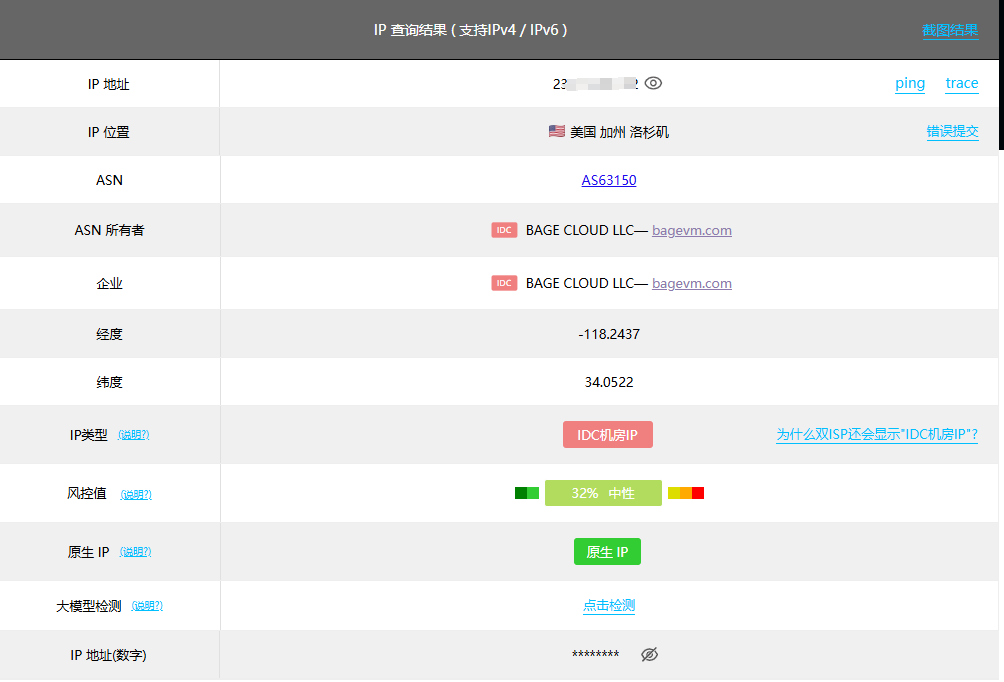This screenshot has width=1004, height=682.
Task: Open explanation link beside risk value
Action: [136, 494]
